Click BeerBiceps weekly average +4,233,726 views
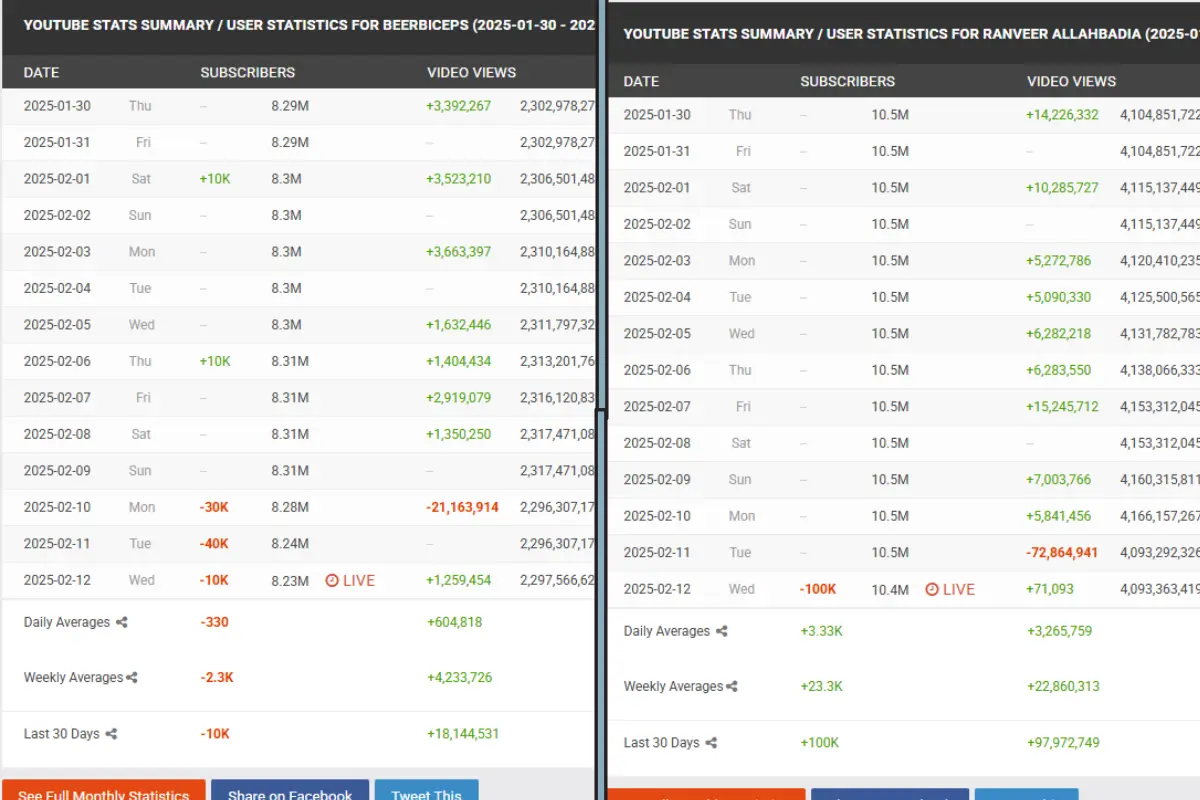The height and width of the screenshot is (800, 1200). pos(459,677)
